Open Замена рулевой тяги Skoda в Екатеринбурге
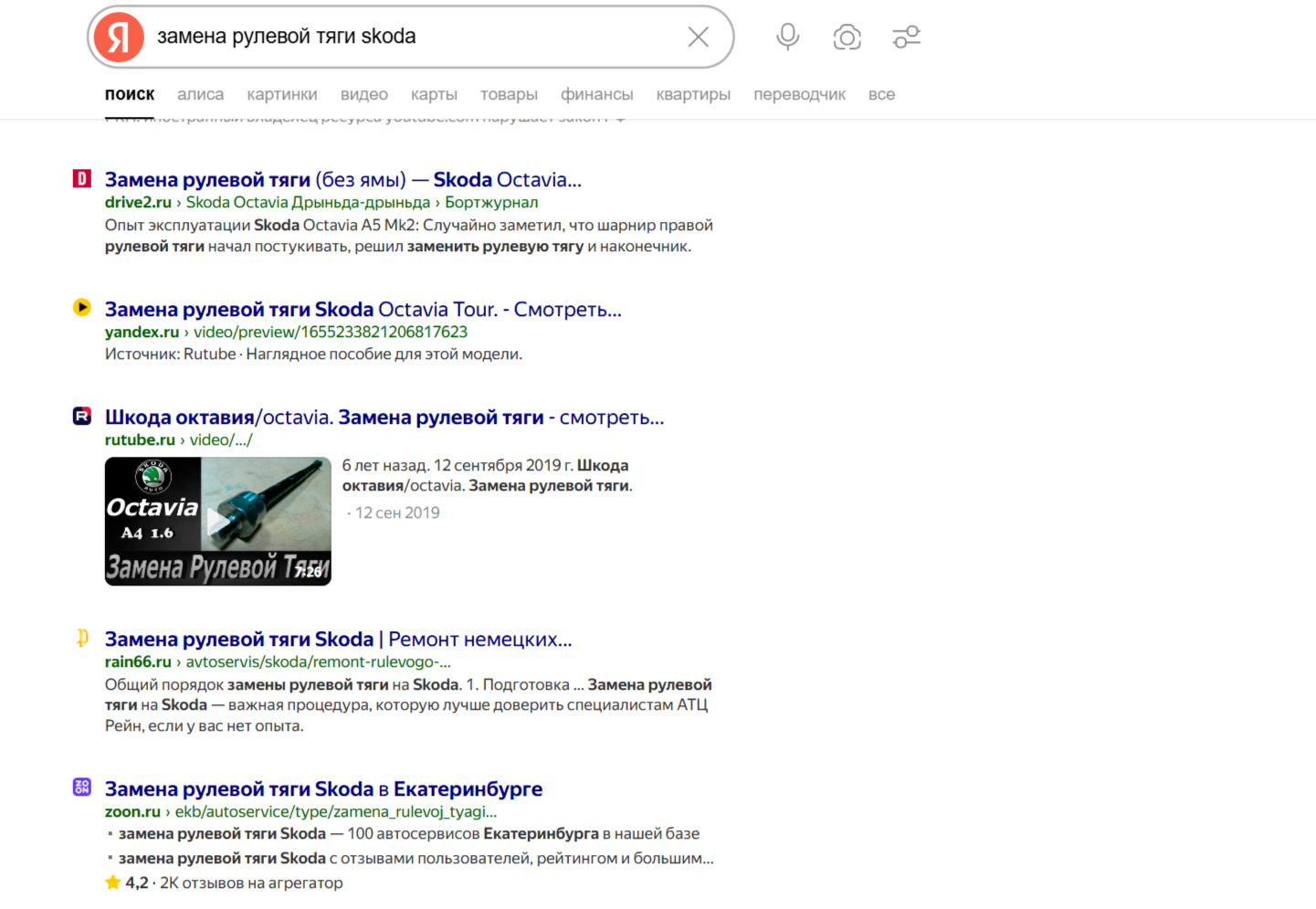 323,789
